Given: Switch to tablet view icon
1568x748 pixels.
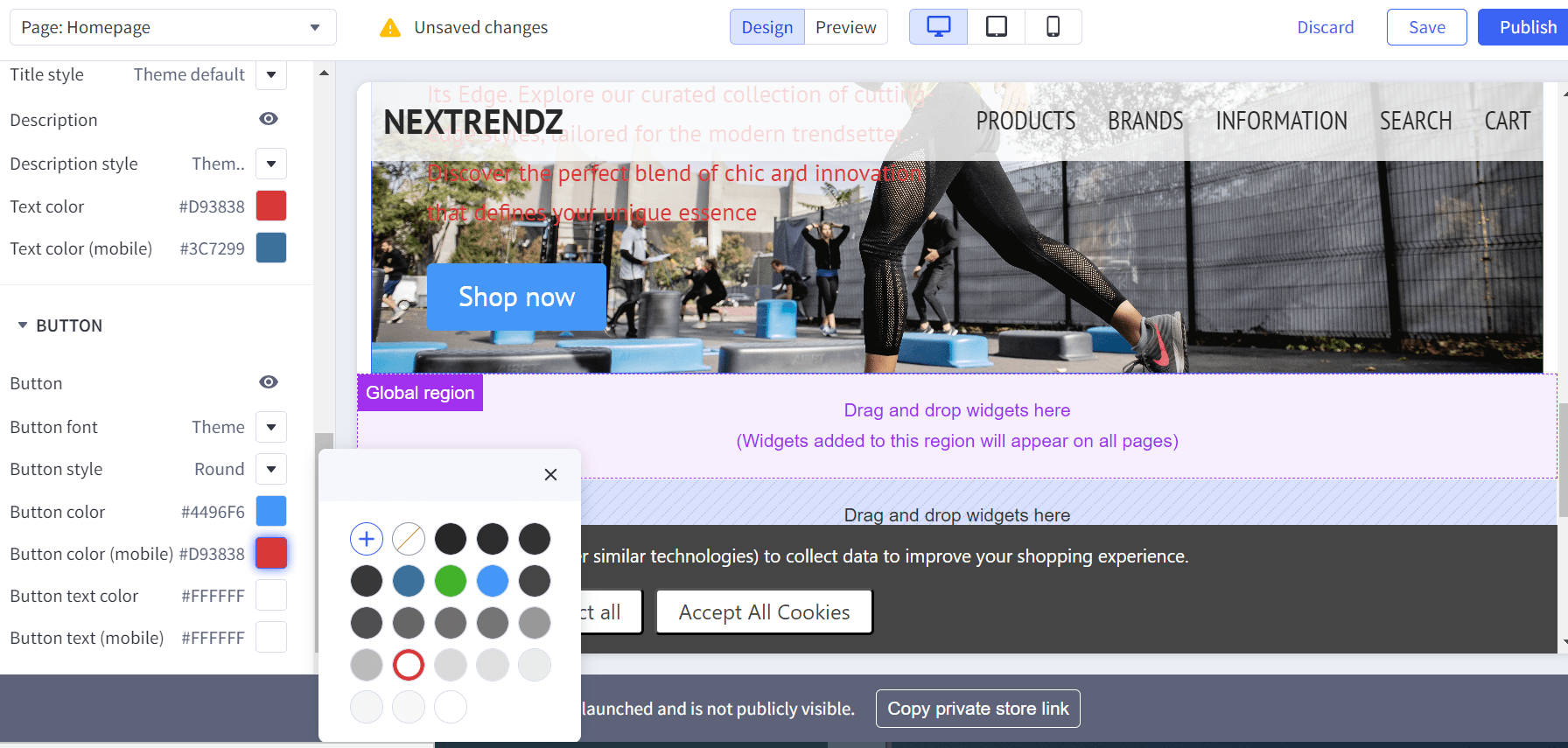Looking at the screenshot, I should pos(996,27).
